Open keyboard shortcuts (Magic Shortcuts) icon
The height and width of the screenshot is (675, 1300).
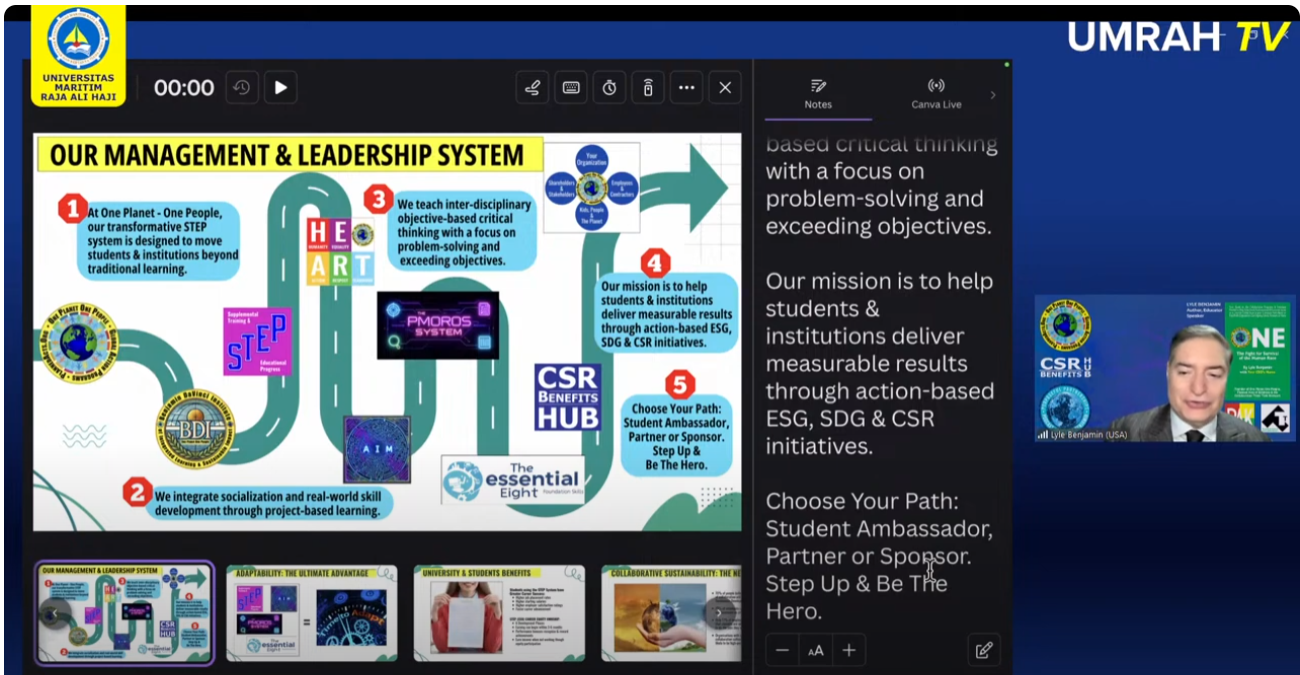click(571, 88)
